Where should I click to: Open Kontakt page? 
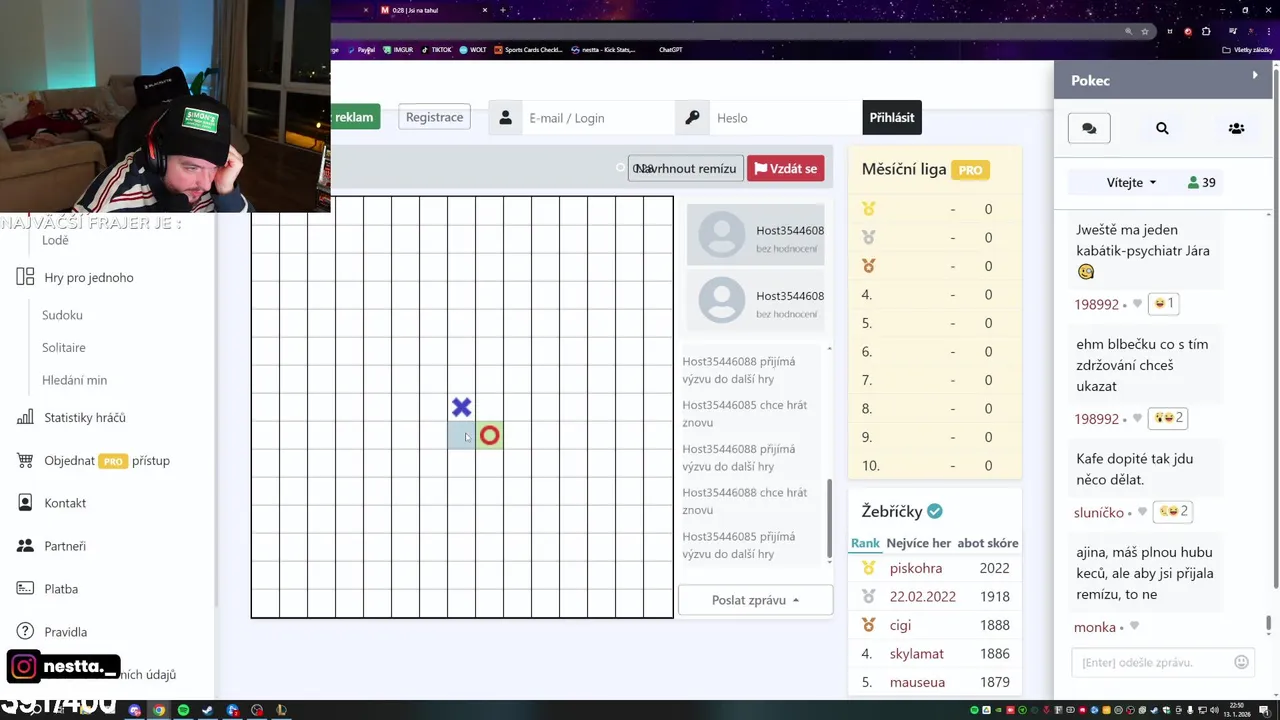pos(65,503)
